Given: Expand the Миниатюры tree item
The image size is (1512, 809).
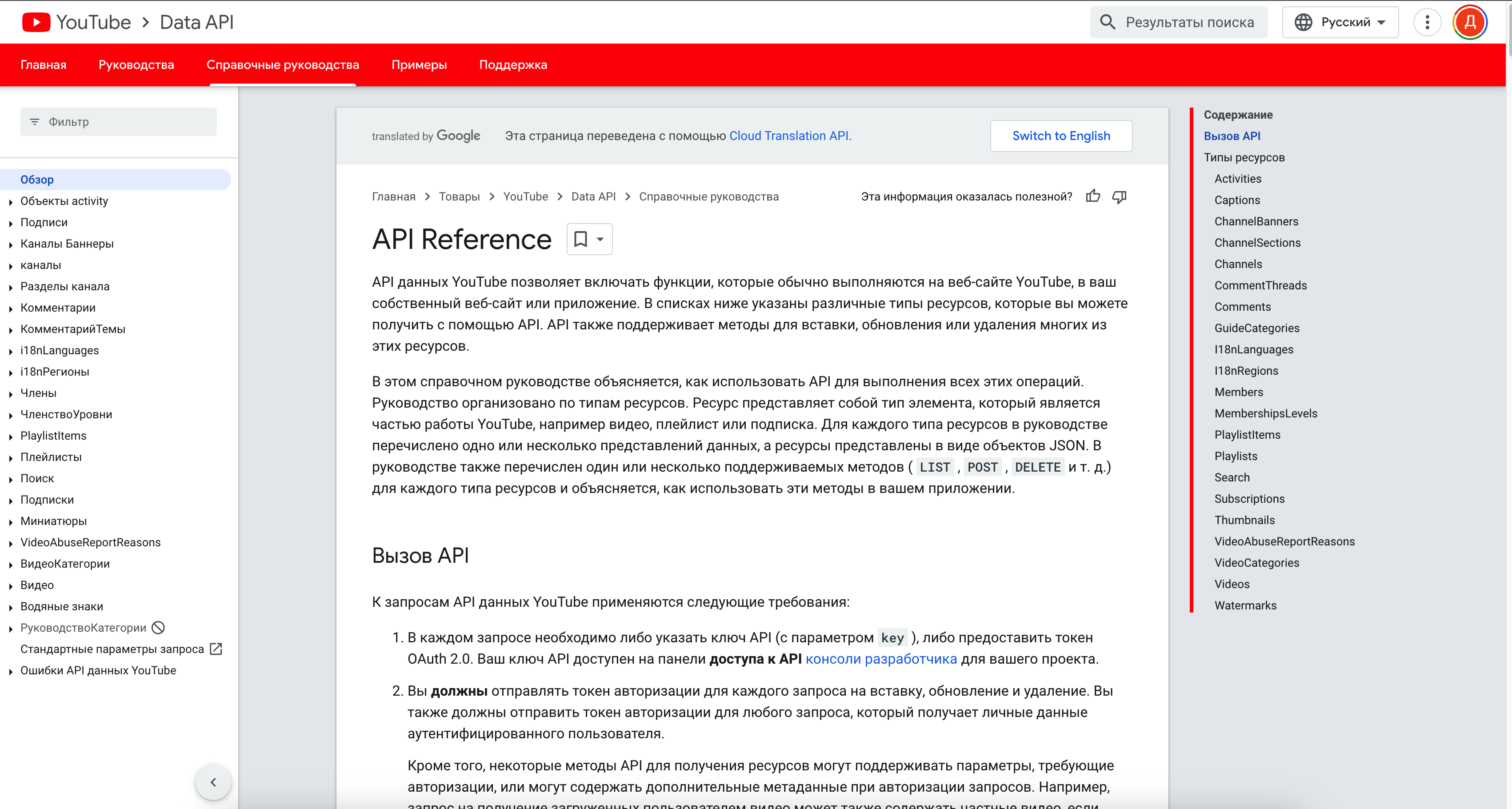Looking at the screenshot, I should pos(11,522).
